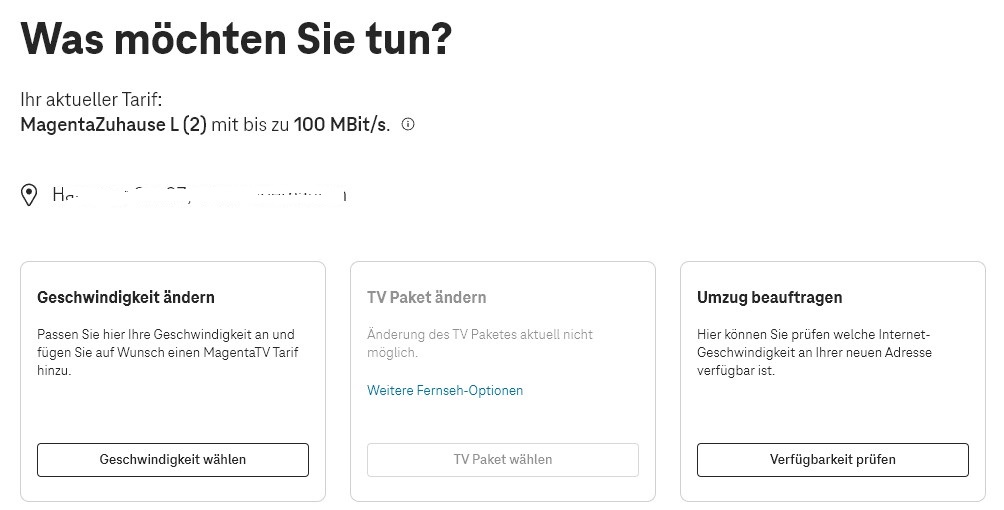Click the greyed-out TV Paket wählen button

[x=502, y=460]
